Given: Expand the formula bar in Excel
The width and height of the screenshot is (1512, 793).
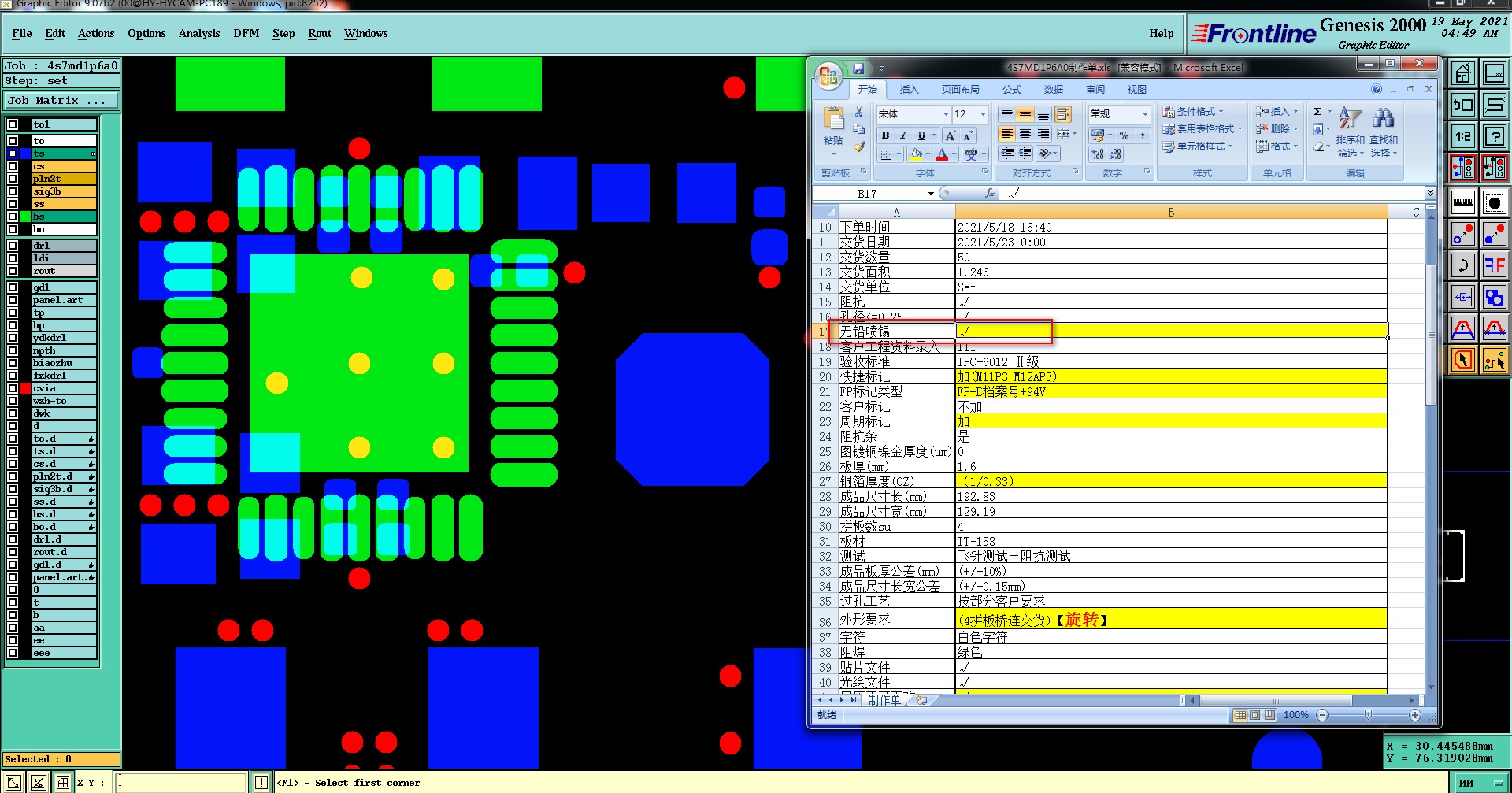Looking at the screenshot, I should (1430, 193).
